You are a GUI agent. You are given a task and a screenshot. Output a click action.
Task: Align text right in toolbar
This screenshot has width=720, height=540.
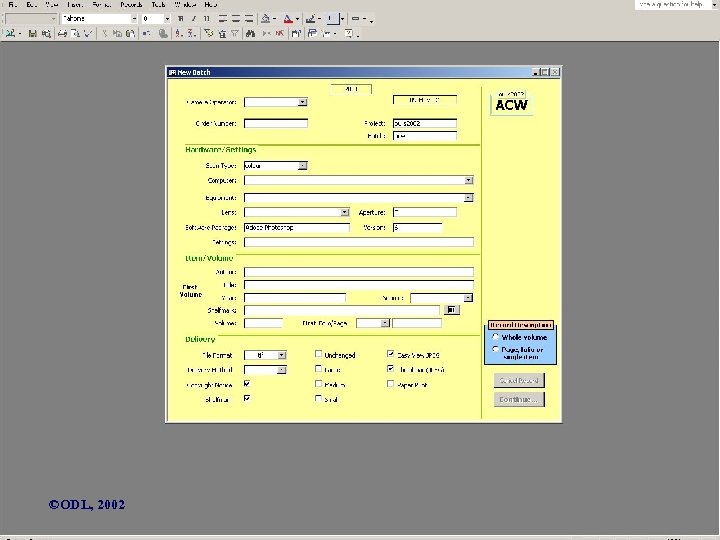(249, 19)
